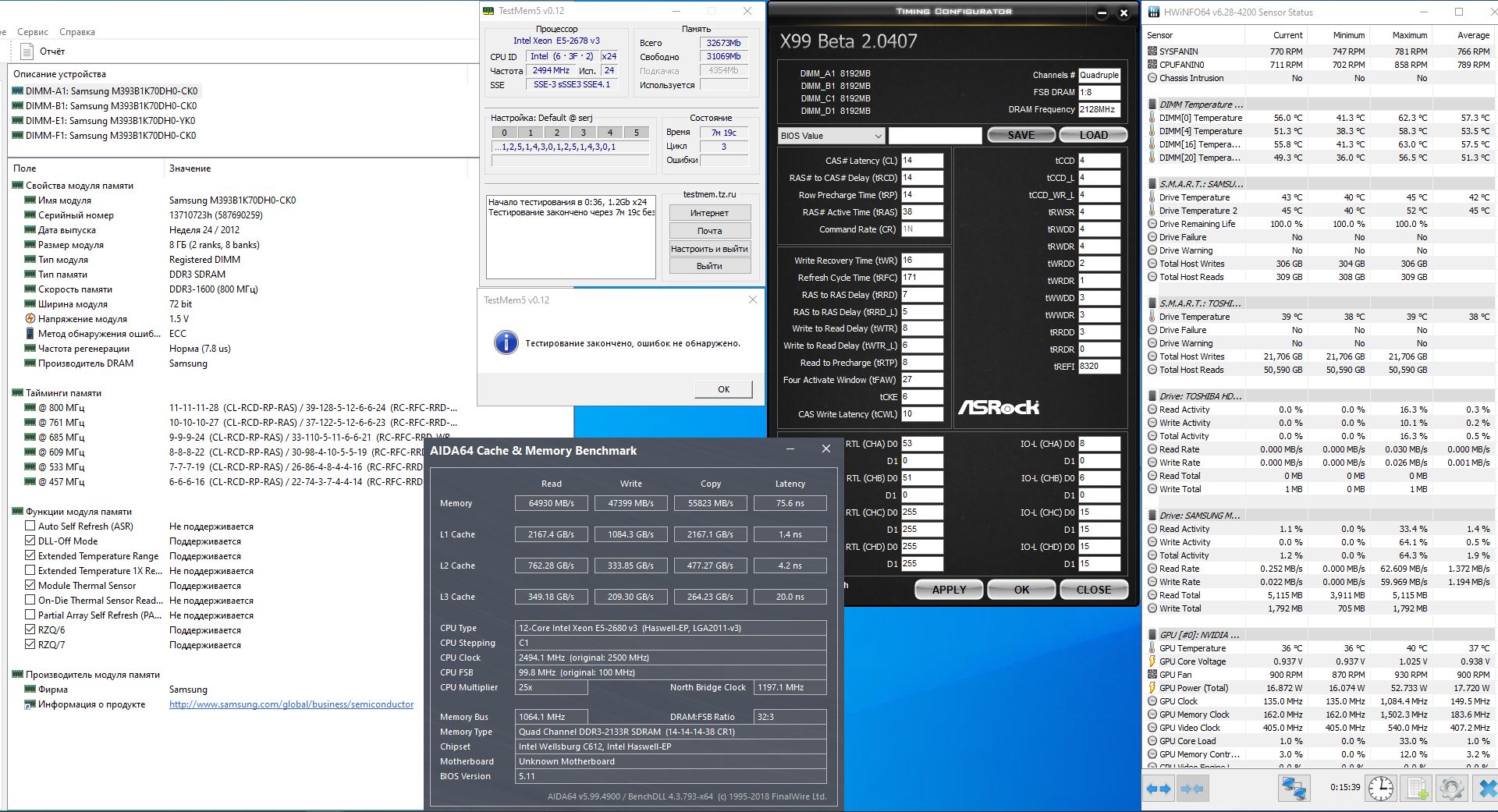Screen dimensions: 1498x812
Task: Click the Поле column header
Action: pos(87,168)
